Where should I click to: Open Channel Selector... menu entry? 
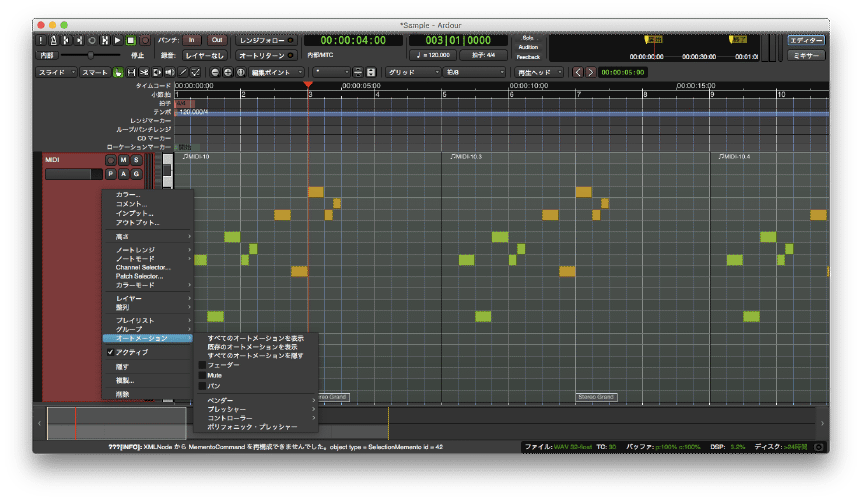coord(147,268)
